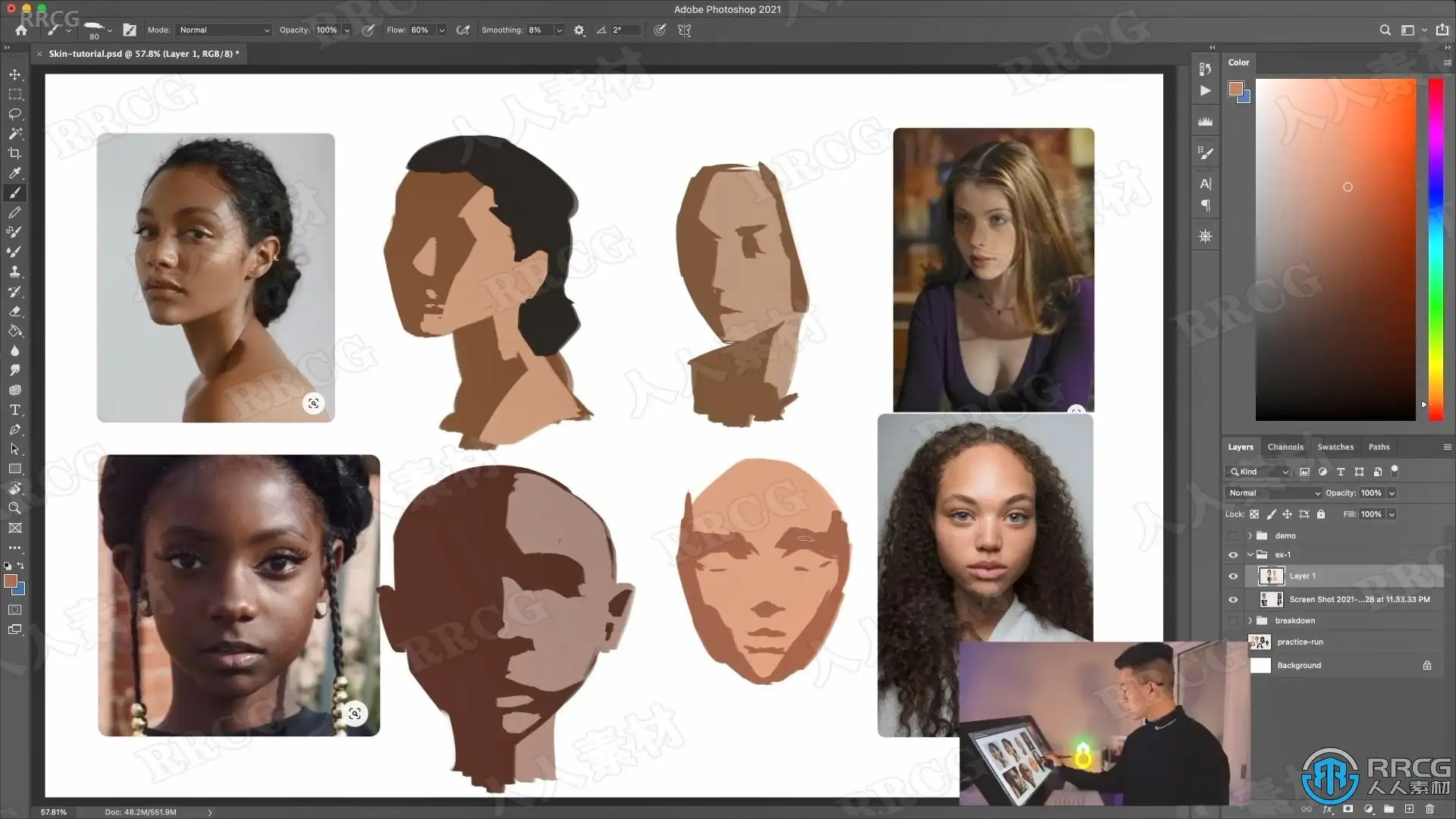Expand the breakdown layer group
1456x819 pixels.
[x=1250, y=620]
